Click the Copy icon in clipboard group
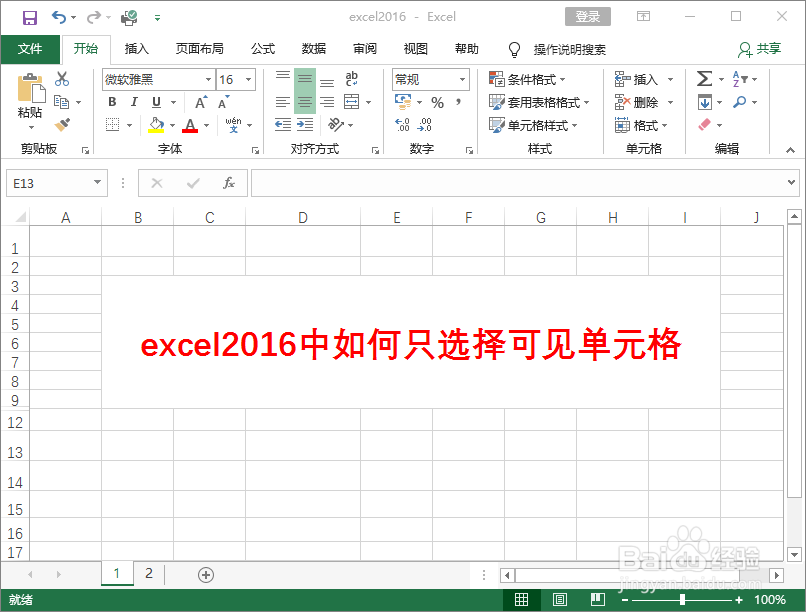Screen dimensions: 806x612 [x=62, y=102]
